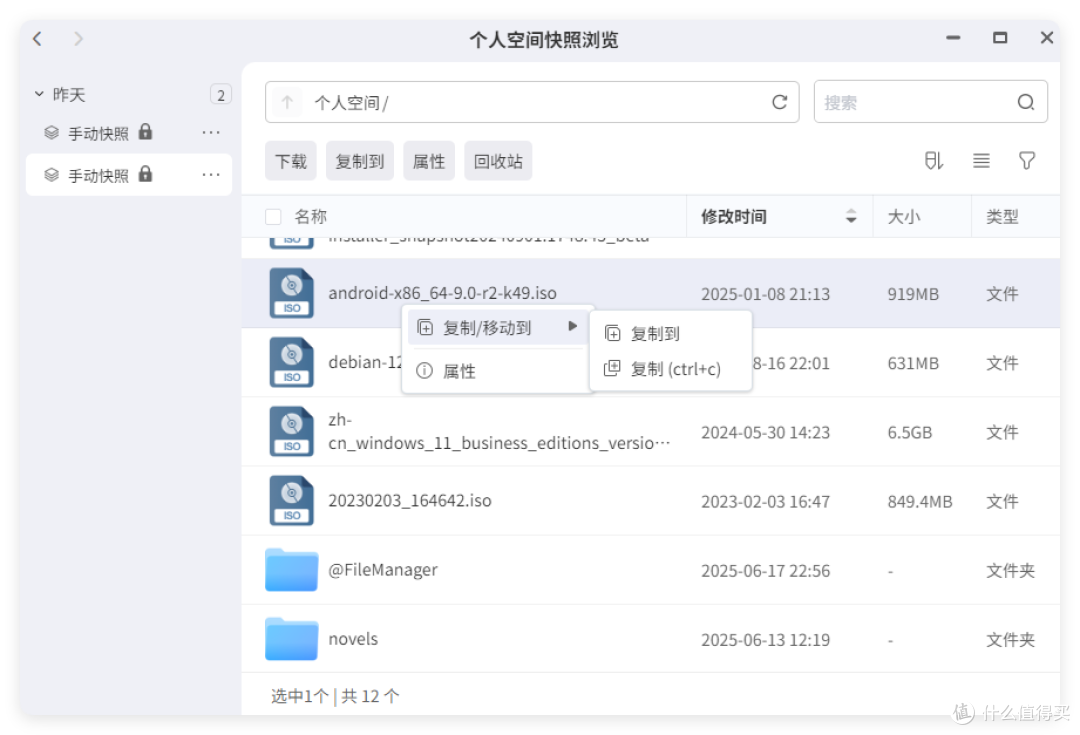Collapse the 昨天 group

pyautogui.click(x=39, y=94)
